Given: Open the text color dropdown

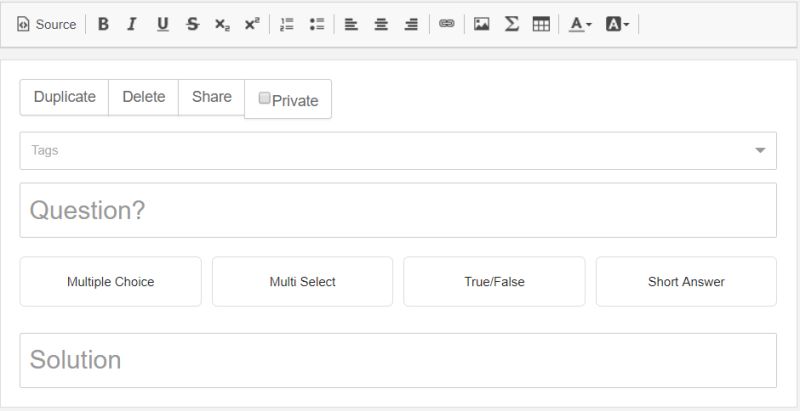Looking at the screenshot, I should click(x=580, y=24).
